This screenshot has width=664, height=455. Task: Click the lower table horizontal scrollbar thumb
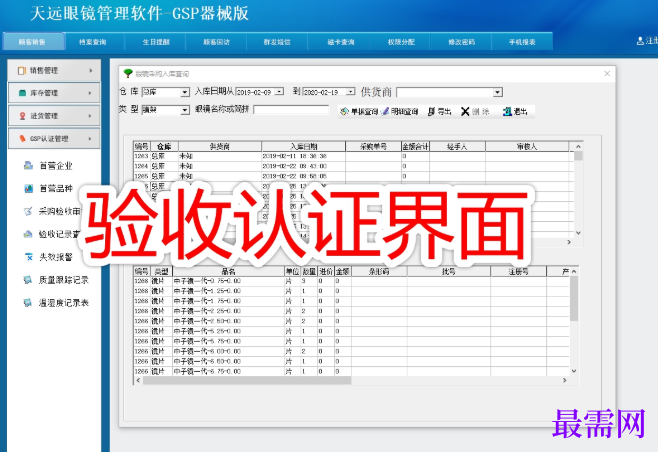(x=247, y=380)
